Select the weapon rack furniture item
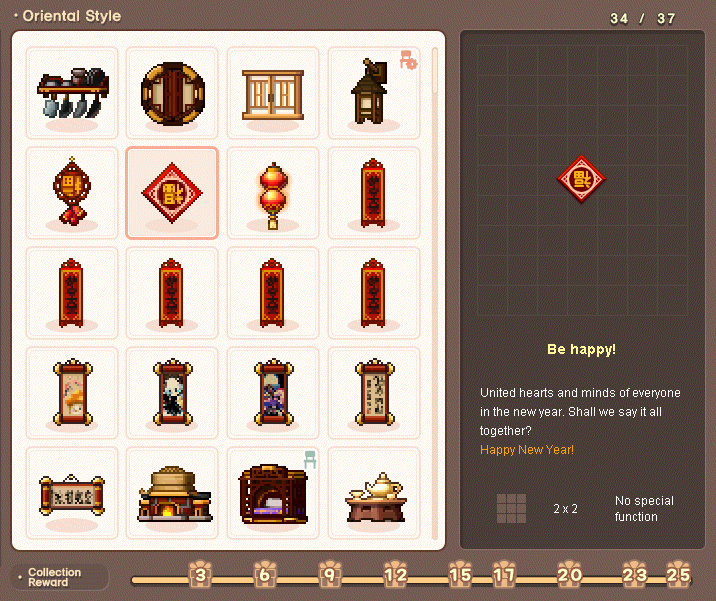Viewport: 716px width, 601px height. point(72,92)
